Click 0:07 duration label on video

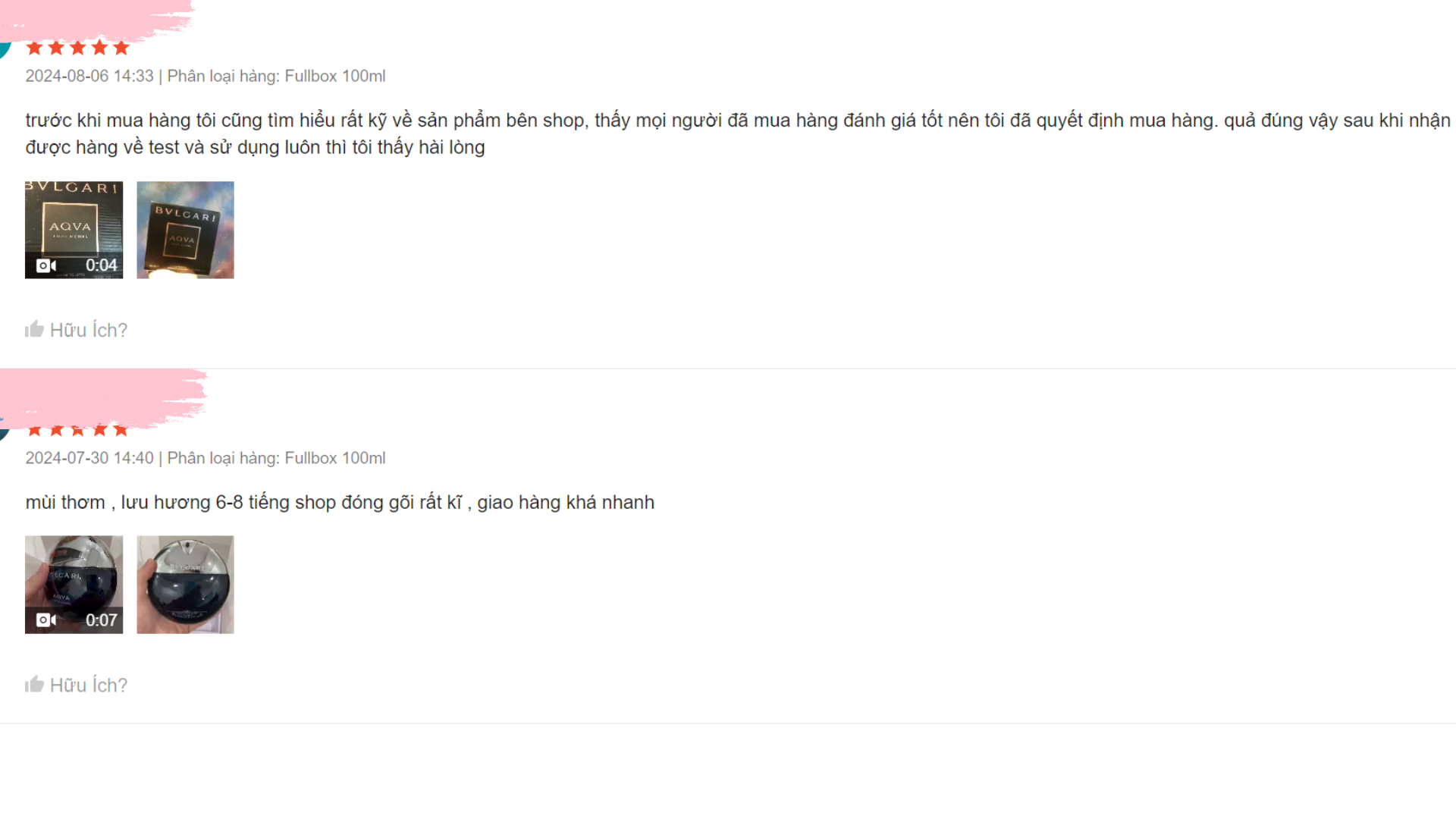tap(101, 620)
